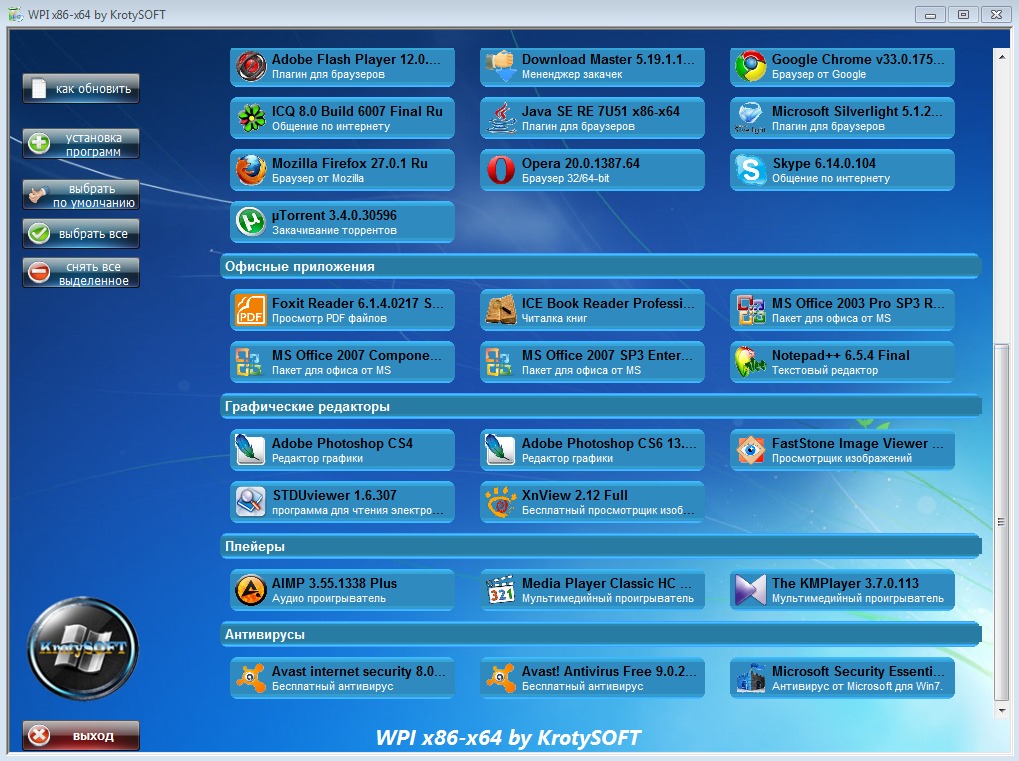Click the Media Player Classic 321 icon

click(501, 590)
